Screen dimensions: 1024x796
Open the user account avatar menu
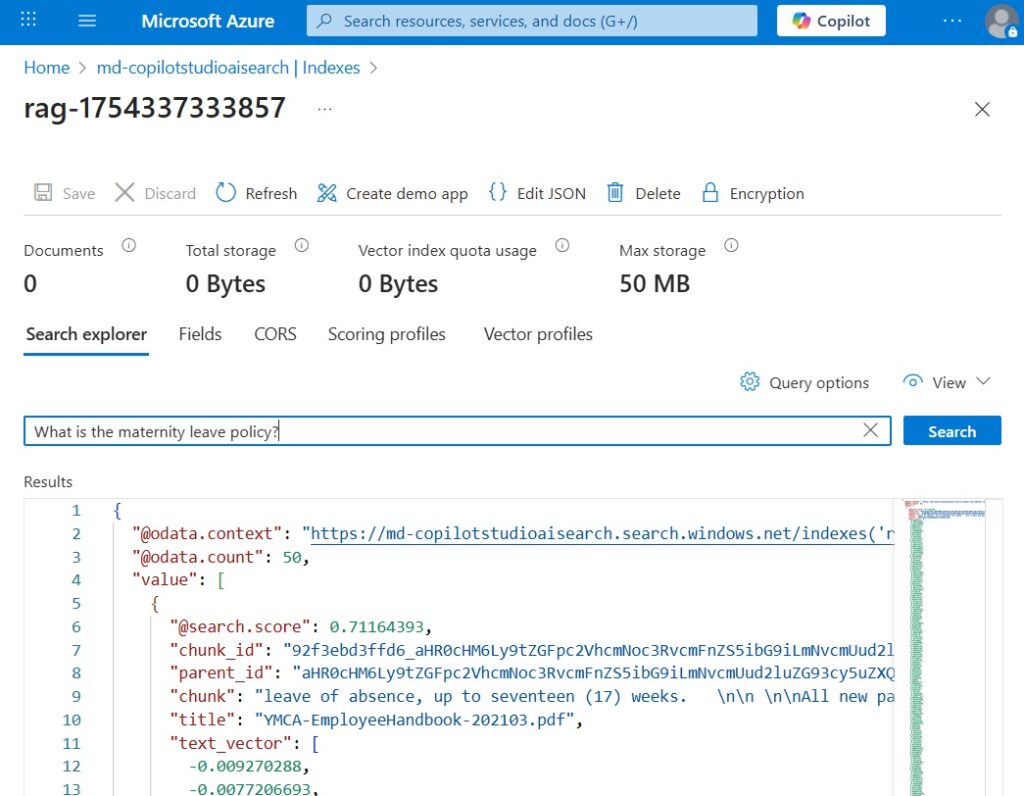tap(1000, 22)
